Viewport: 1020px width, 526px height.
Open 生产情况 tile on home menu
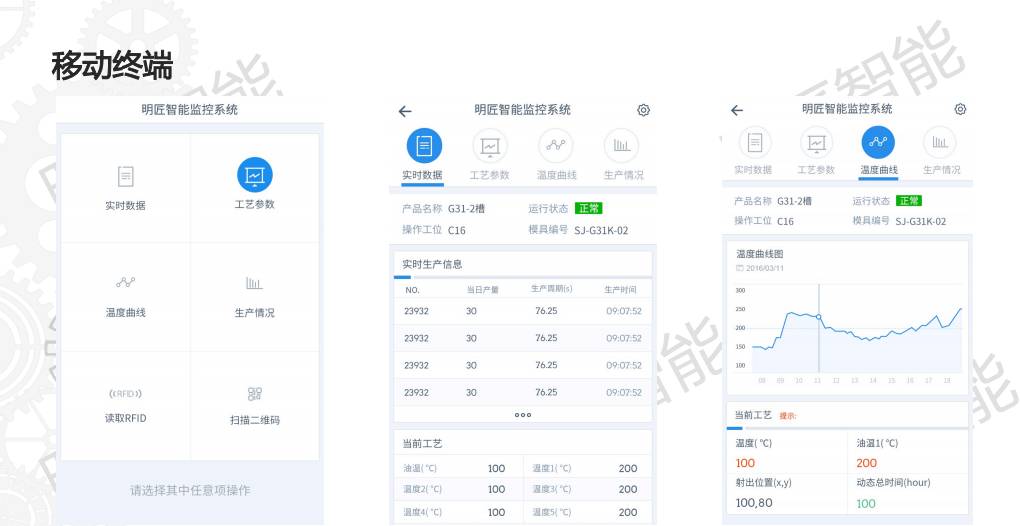coord(254,296)
